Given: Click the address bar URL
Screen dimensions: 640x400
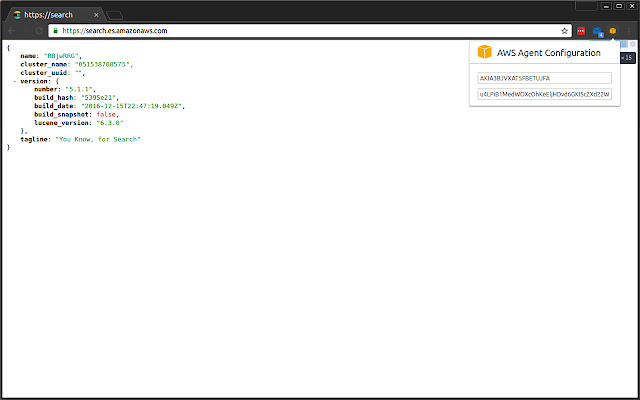Looking at the screenshot, I should 115,31.
